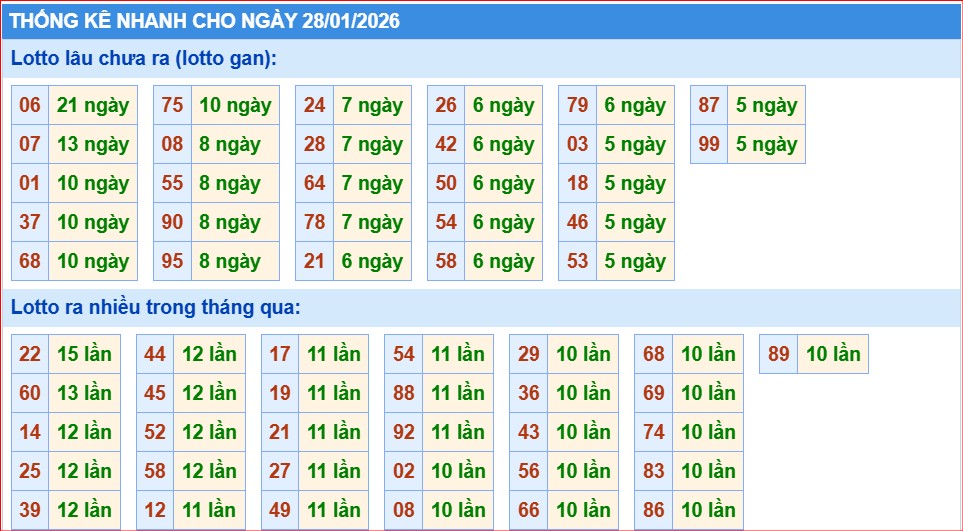The height and width of the screenshot is (531, 963).
Task: Select gan number 68 with 10 ngày
Action: pos(29,262)
